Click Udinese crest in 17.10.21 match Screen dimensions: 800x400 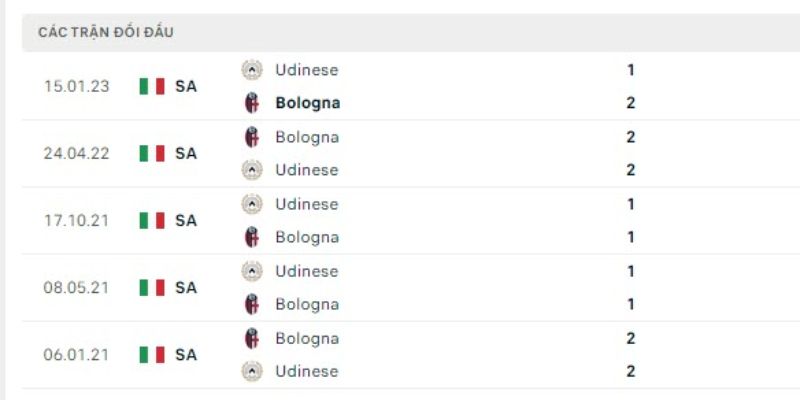[252, 204]
